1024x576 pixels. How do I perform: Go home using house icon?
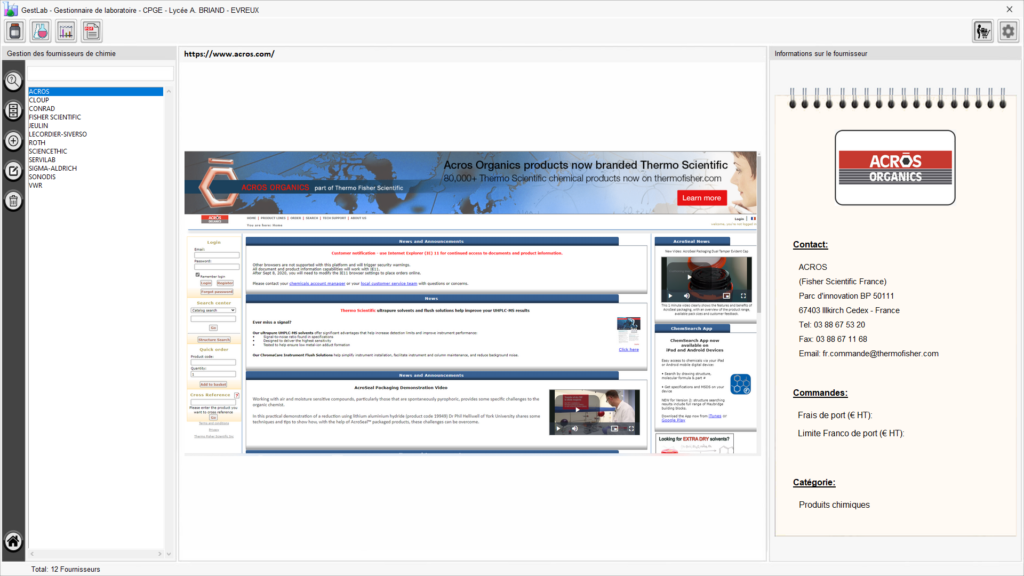pyautogui.click(x=13, y=542)
